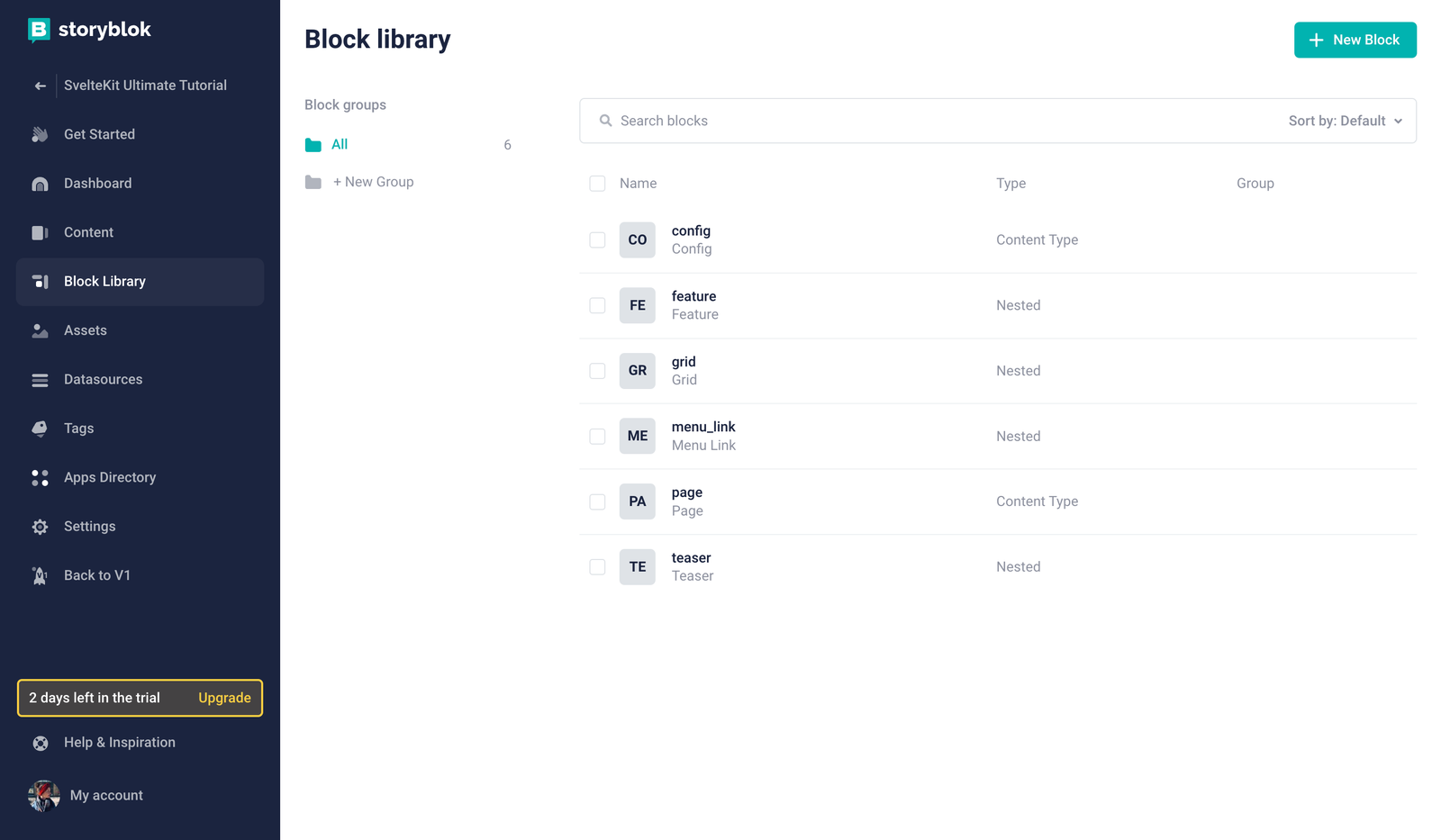
Task: Toggle the select-all checkbox in header row
Action: coord(597,184)
